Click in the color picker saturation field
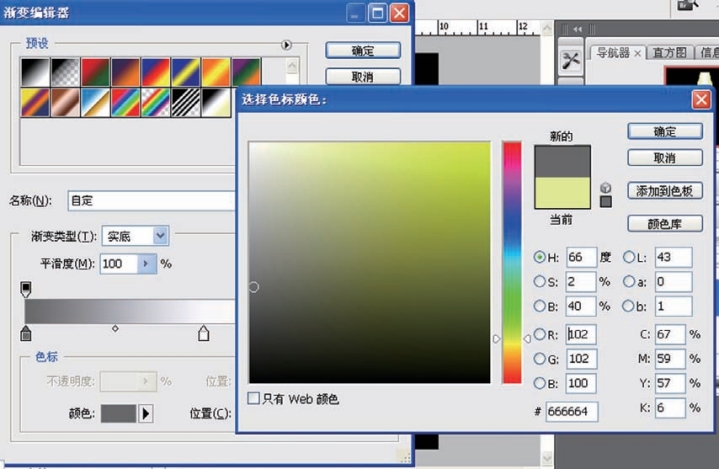Viewport: 719px width, 469px height. pos(370,262)
